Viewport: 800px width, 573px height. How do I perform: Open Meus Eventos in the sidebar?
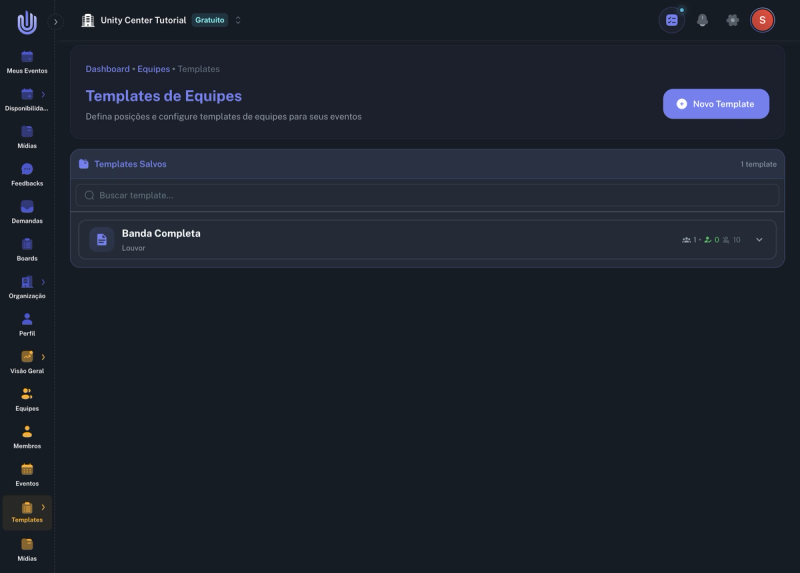pyautogui.click(x=27, y=62)
